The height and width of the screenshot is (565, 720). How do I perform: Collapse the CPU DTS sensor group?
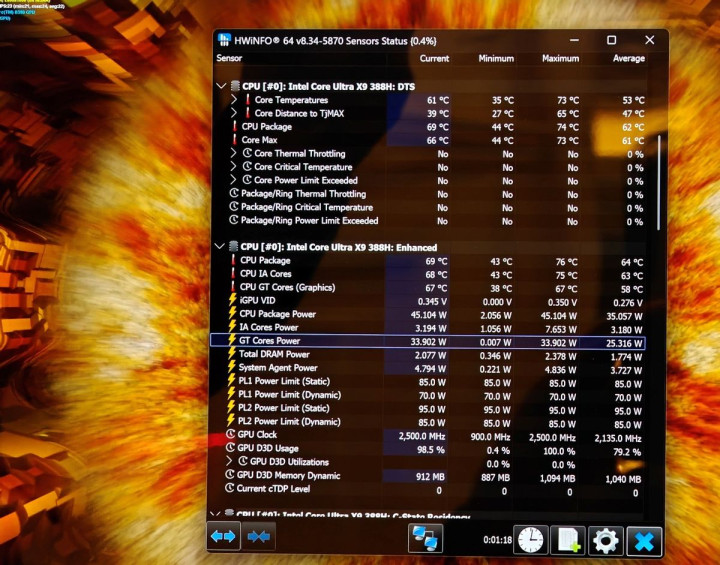[221, 86]
